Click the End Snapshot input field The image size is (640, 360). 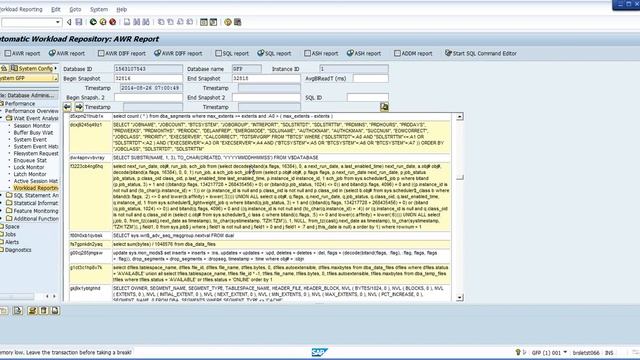[x=266, y=78]
